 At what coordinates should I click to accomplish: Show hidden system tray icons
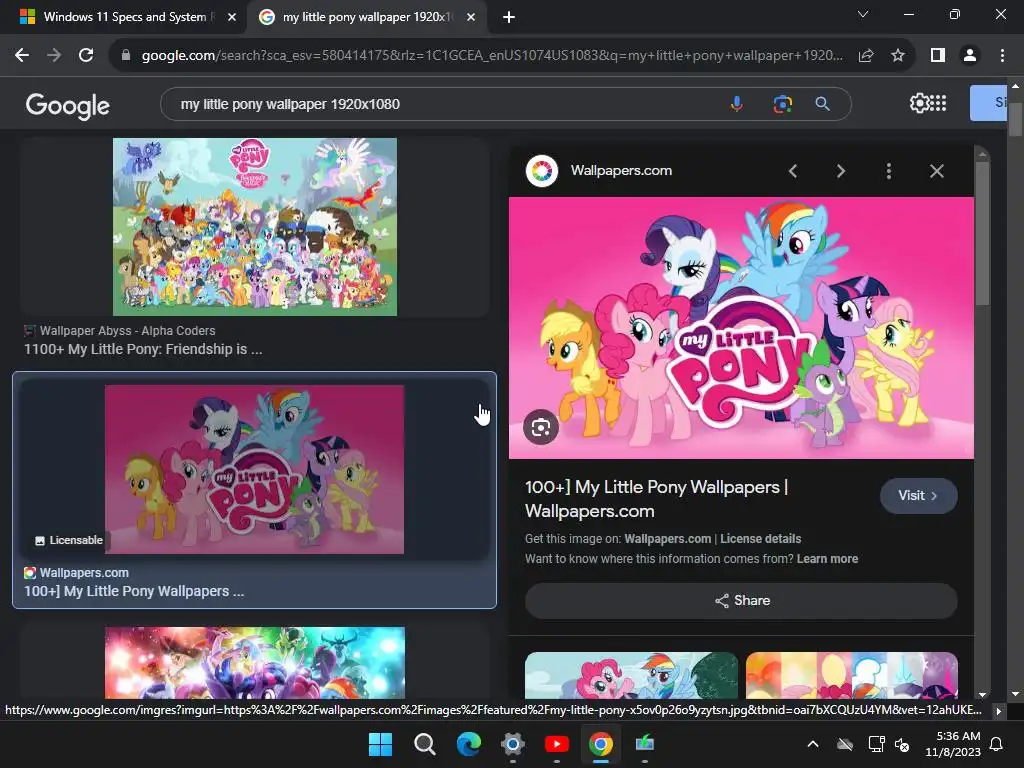812,744
